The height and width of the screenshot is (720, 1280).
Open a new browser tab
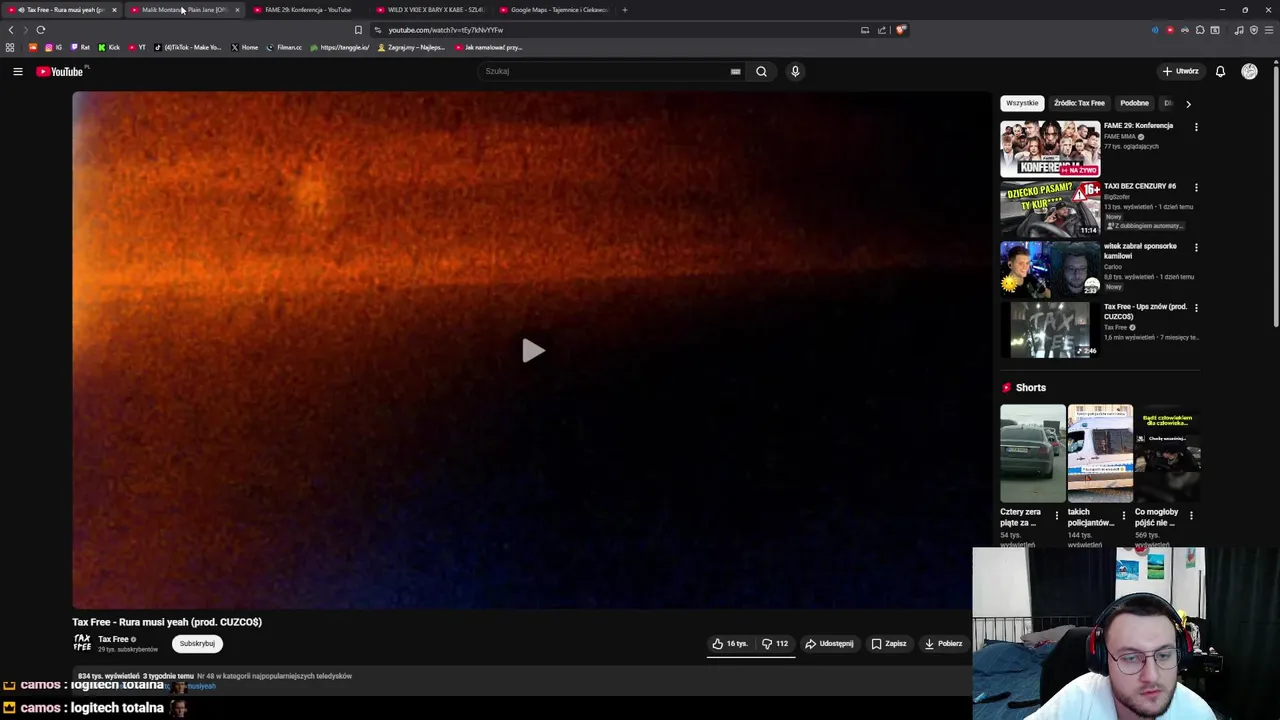click(625, 10)
